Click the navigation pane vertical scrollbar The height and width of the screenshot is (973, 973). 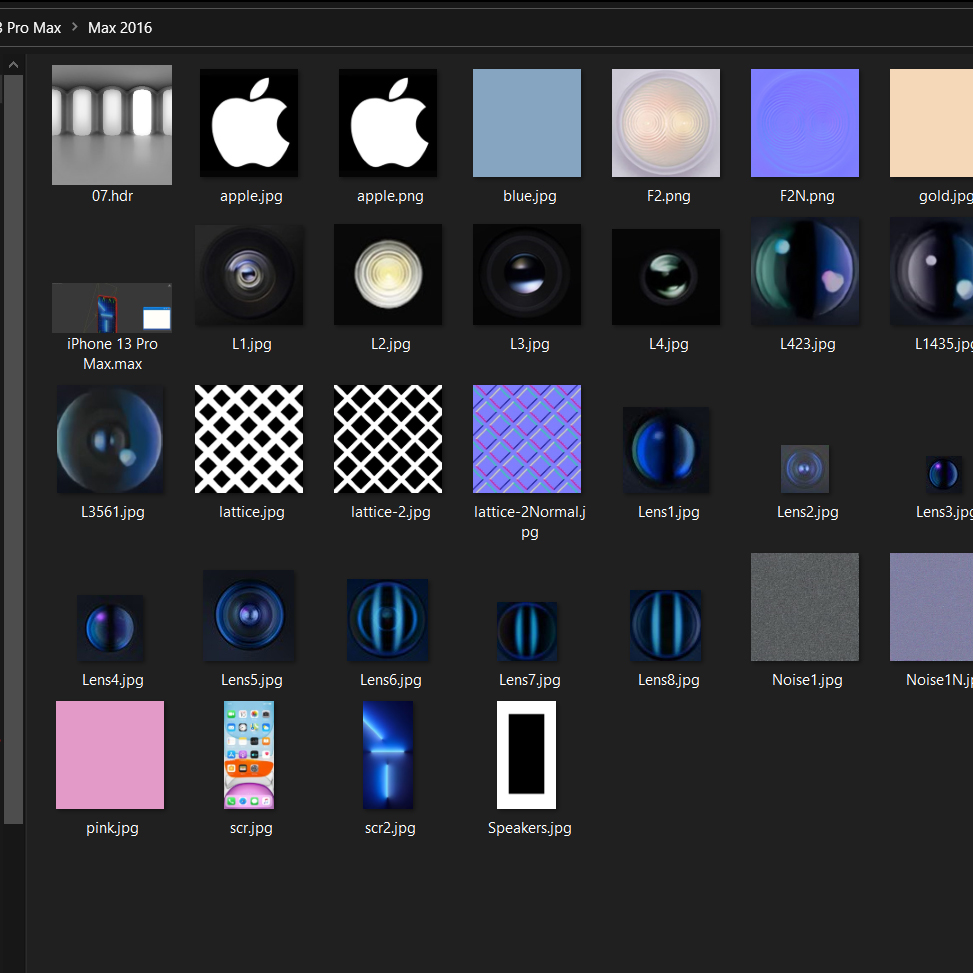[13, 449]
